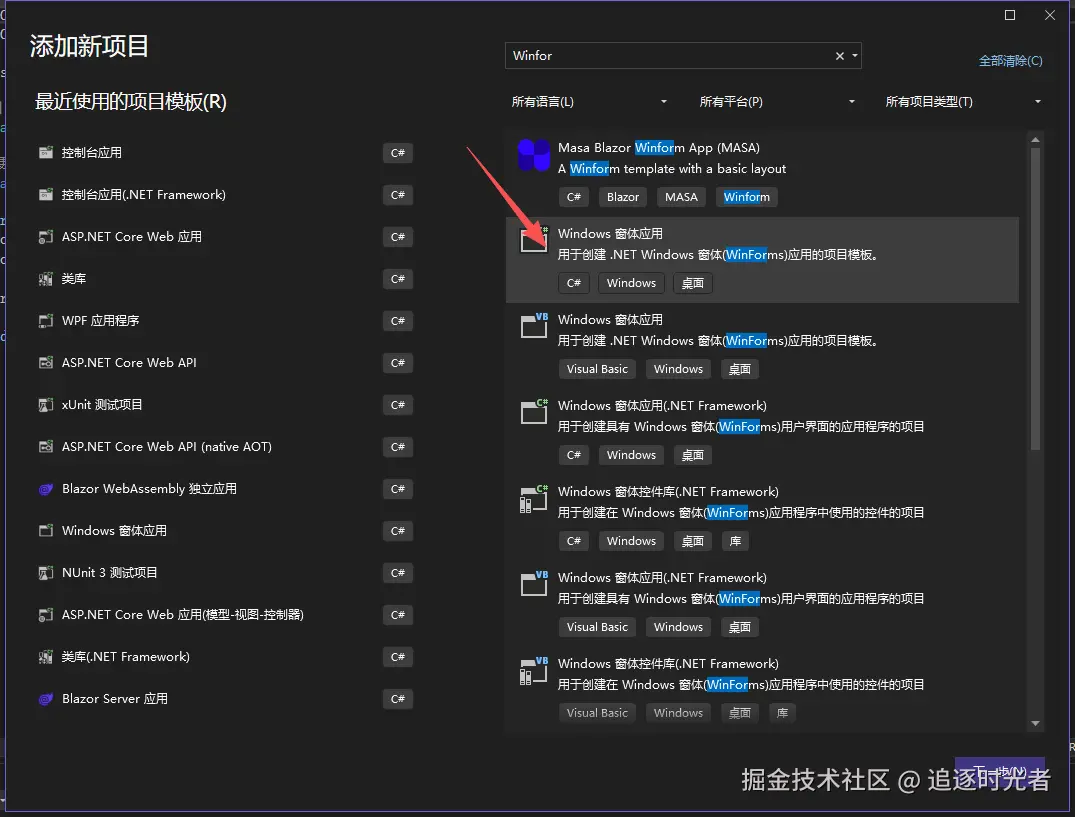
Task: Choose Windows 窗体应用(.NET Framework) C# title
Action: (662, 406)
